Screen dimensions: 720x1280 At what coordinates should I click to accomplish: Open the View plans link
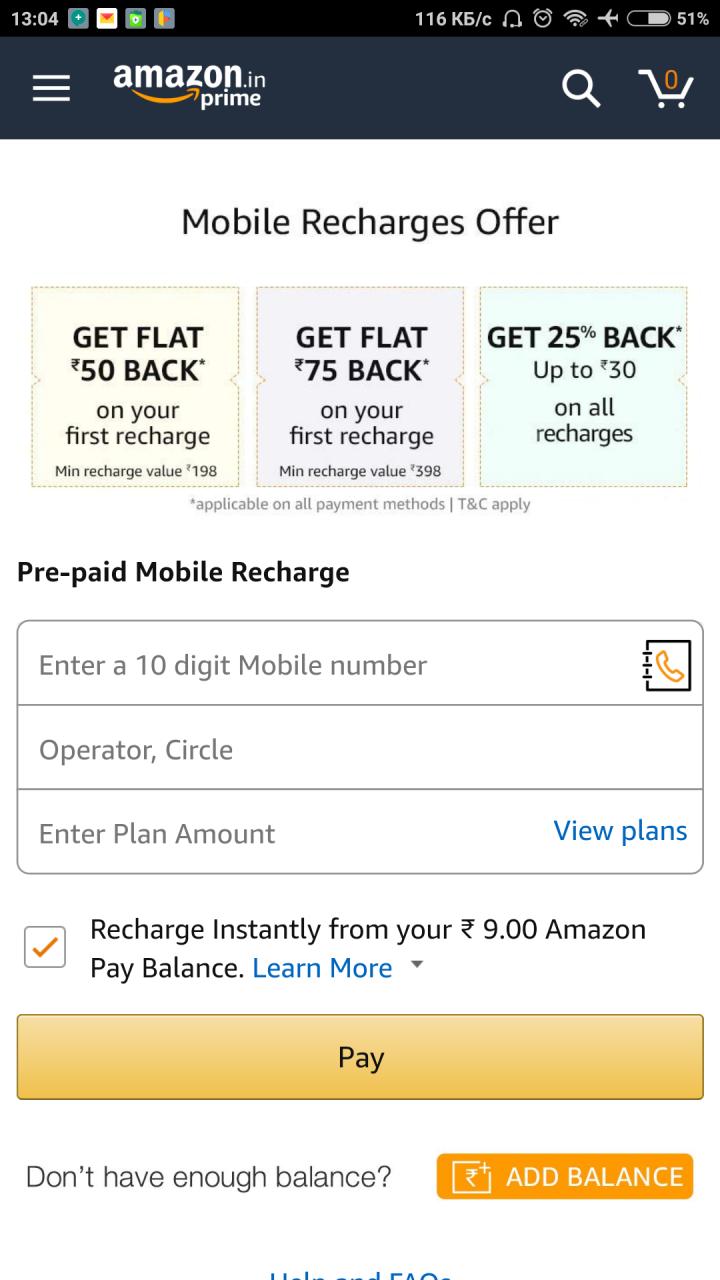620,831
